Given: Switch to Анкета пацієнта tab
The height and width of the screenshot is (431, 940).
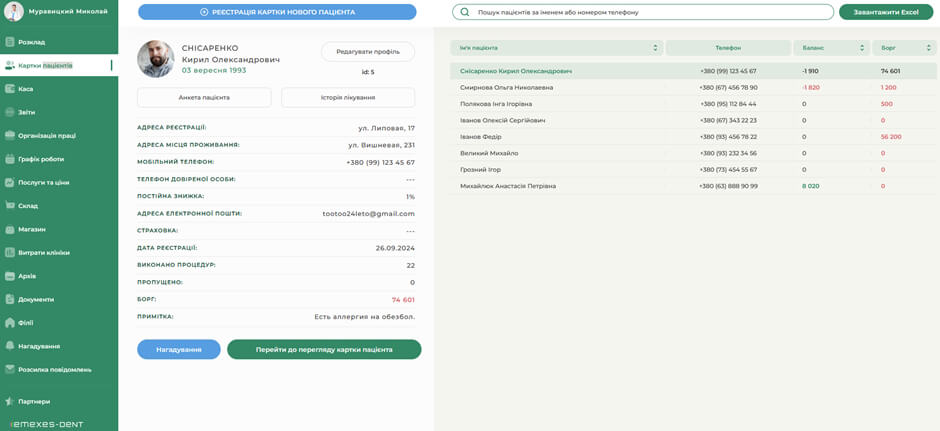Looking at the screenshot, I should 204,97.
